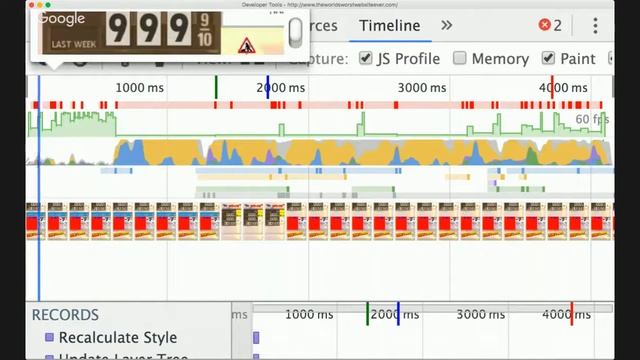Viewport: 640px width, 360px height.
Task: Select the dark filmstrip frame nearest 2000 ms
Action: 275,221
